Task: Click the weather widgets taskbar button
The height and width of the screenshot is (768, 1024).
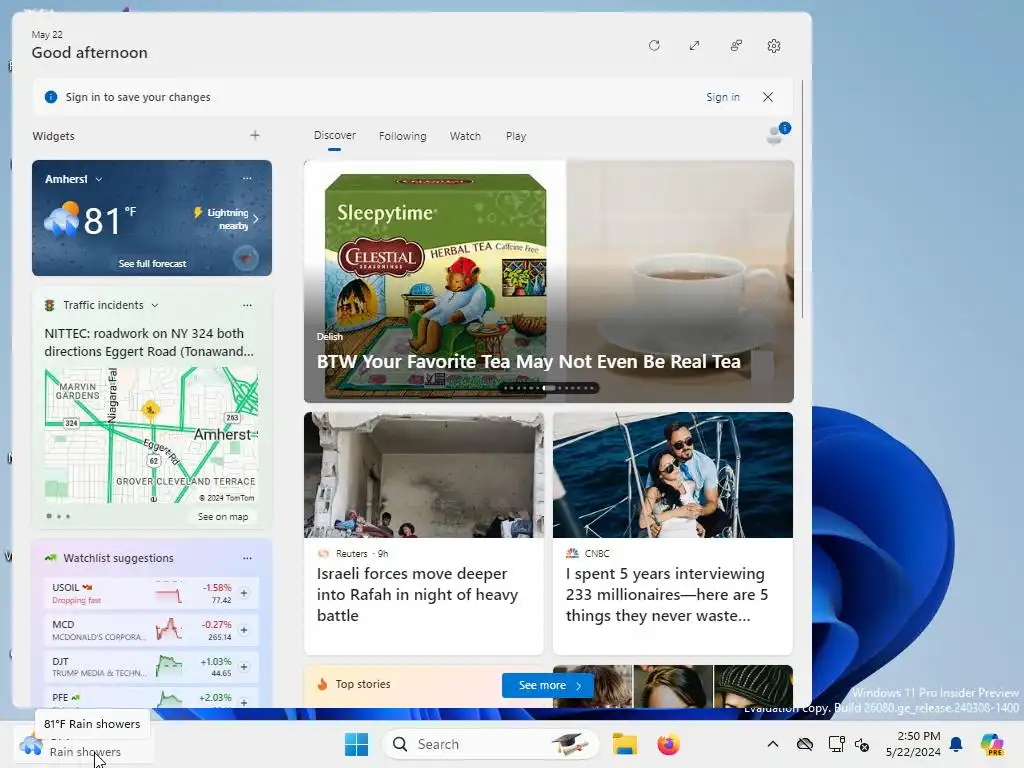Action: click(83, 744)
